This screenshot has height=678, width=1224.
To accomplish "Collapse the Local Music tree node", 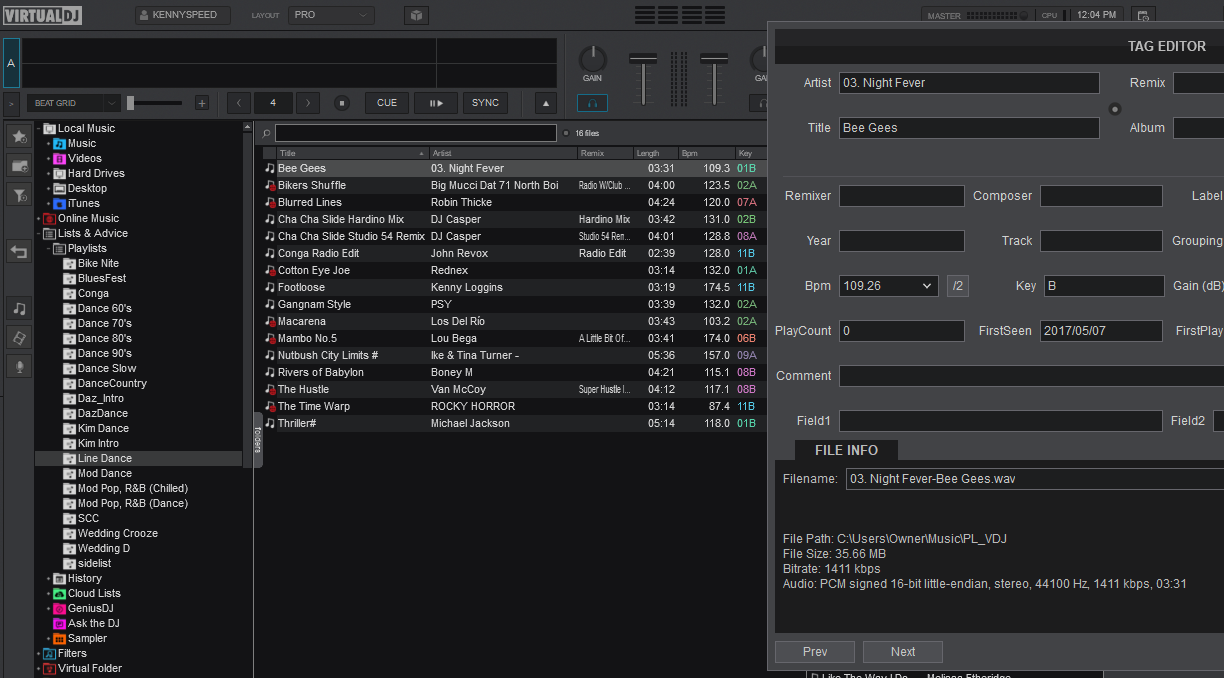I will pos(39,129).
